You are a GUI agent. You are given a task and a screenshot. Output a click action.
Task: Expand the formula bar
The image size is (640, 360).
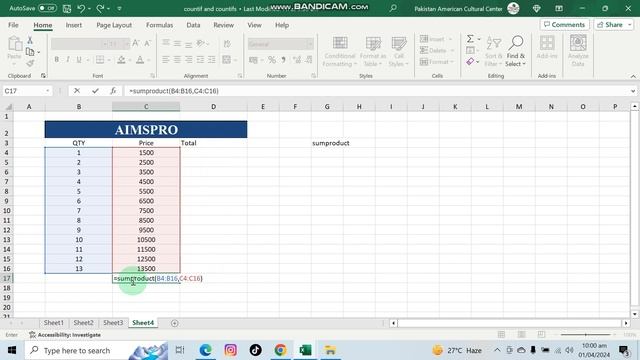click(x=633, y=91)
